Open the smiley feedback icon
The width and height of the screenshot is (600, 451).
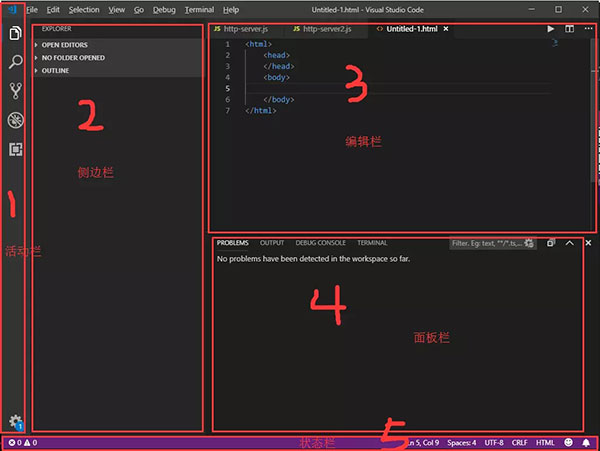[x=568, y=442]
